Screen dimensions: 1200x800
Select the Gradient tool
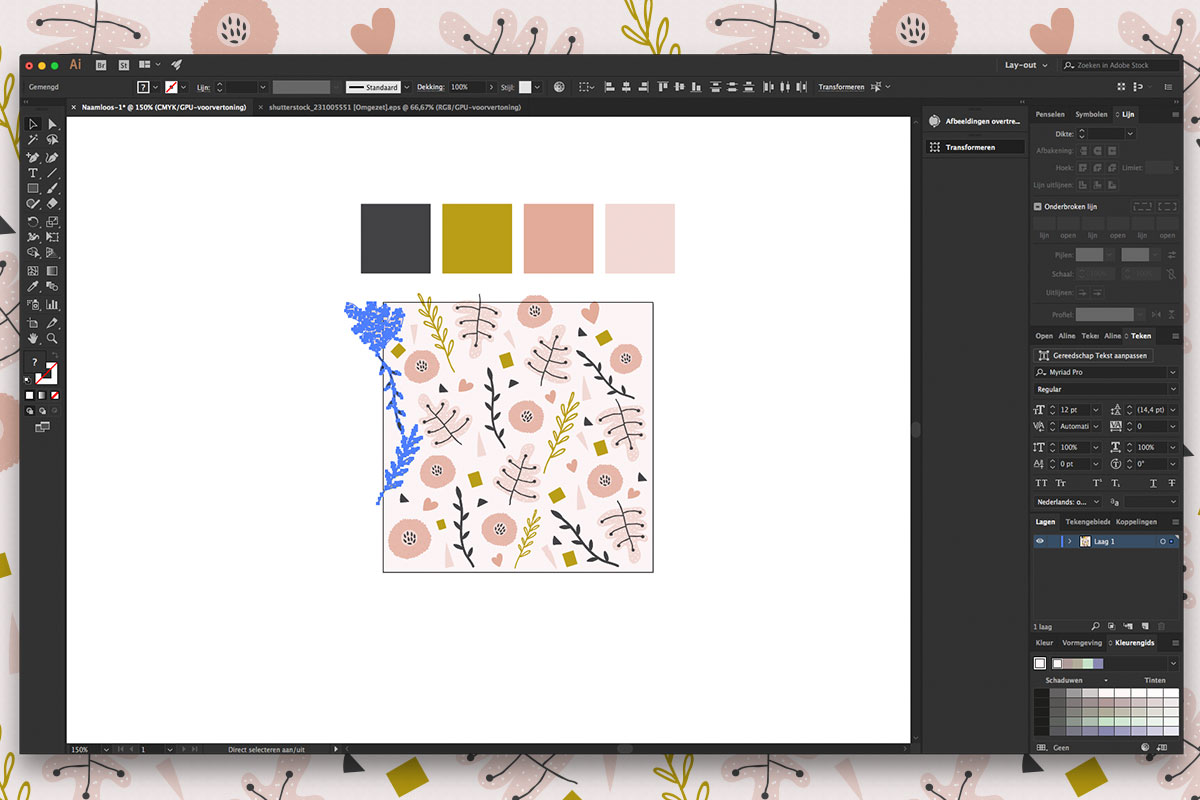[52, 270]
